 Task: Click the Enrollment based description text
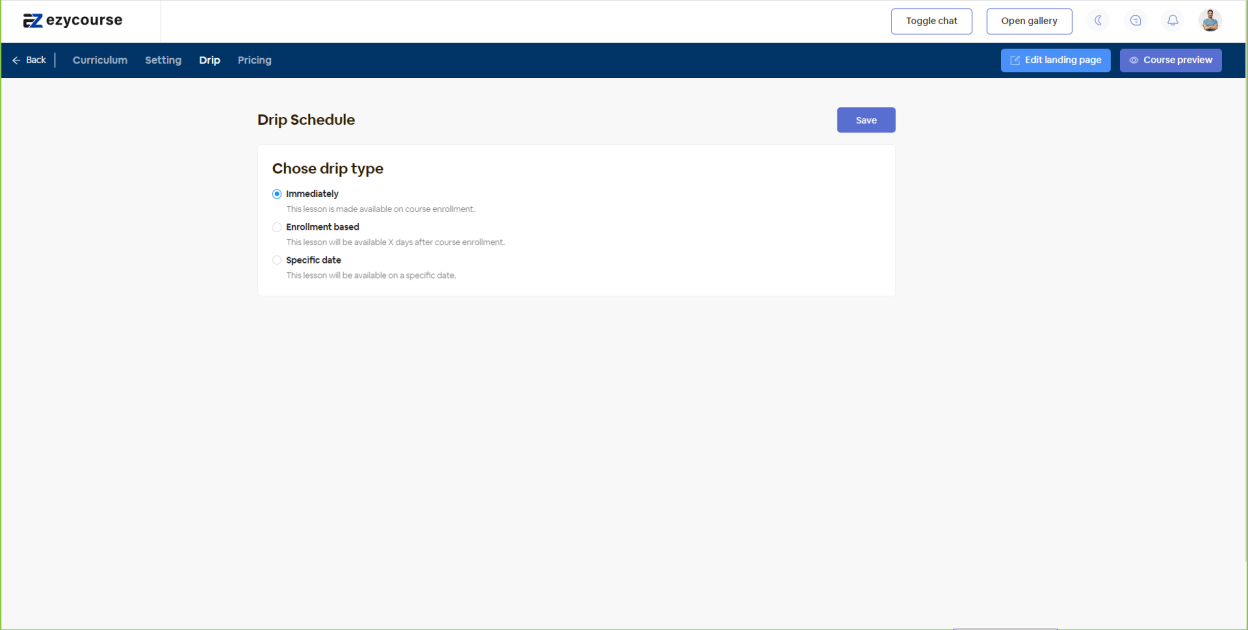(395, 242)
